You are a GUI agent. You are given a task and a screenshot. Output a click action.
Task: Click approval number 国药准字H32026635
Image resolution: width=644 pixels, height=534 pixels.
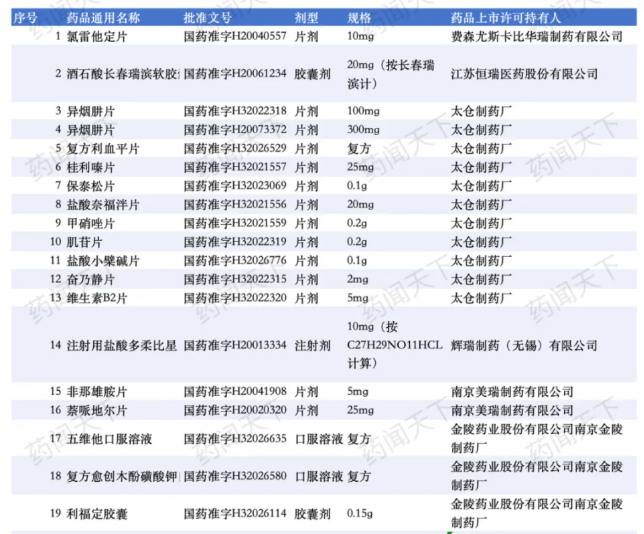click(x=235, y=438)
